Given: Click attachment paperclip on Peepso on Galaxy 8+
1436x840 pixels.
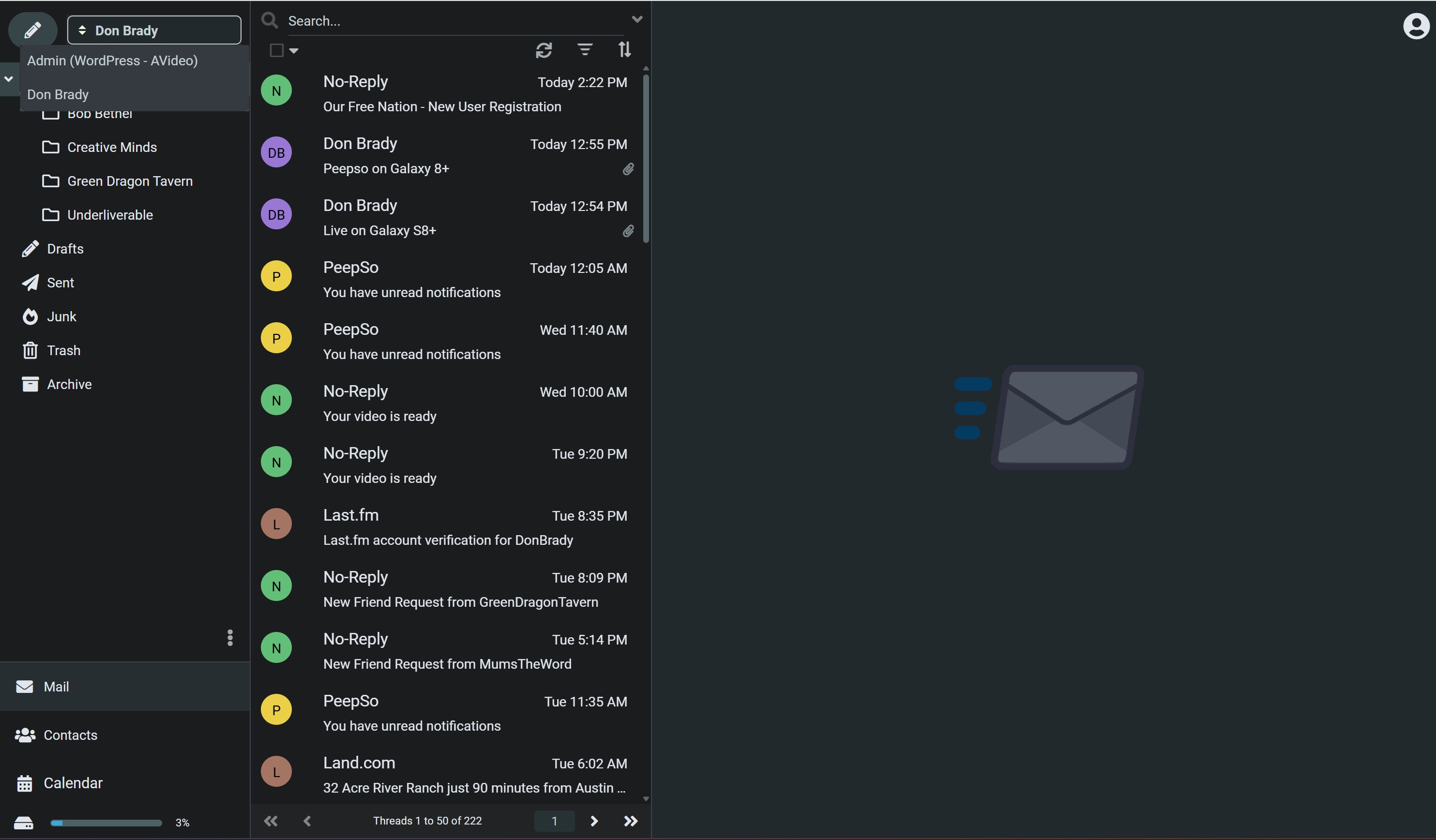Looking at the screenshot, I should 628,169.
